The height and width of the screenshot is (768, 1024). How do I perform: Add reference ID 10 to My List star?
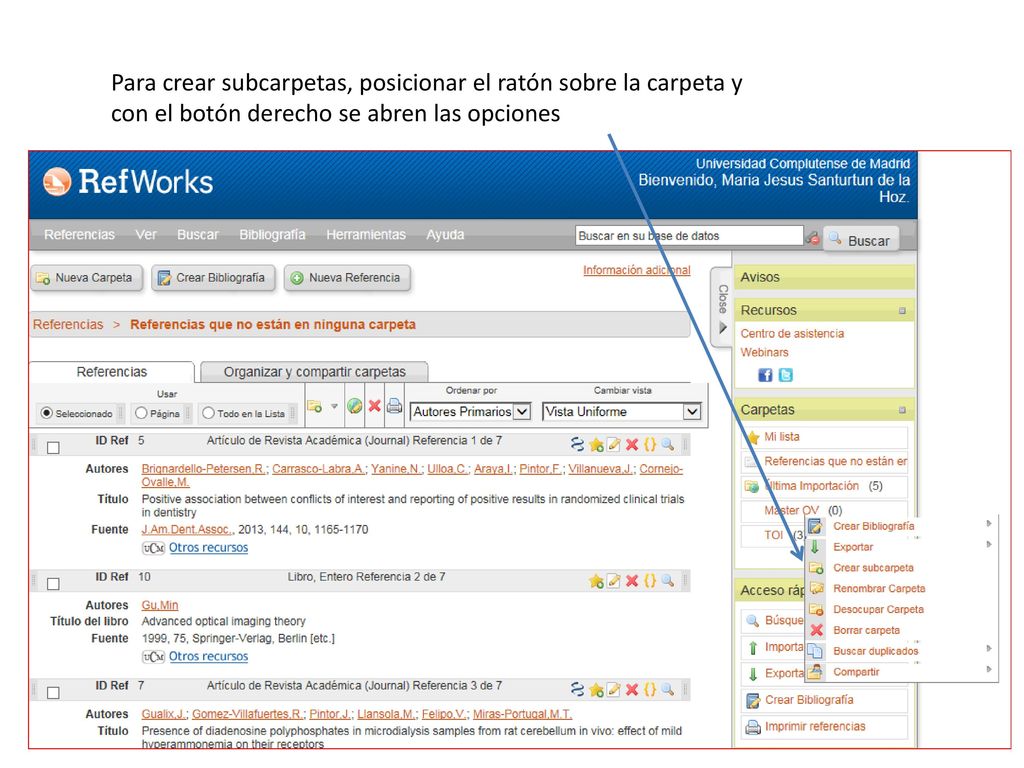pos(596,581)
